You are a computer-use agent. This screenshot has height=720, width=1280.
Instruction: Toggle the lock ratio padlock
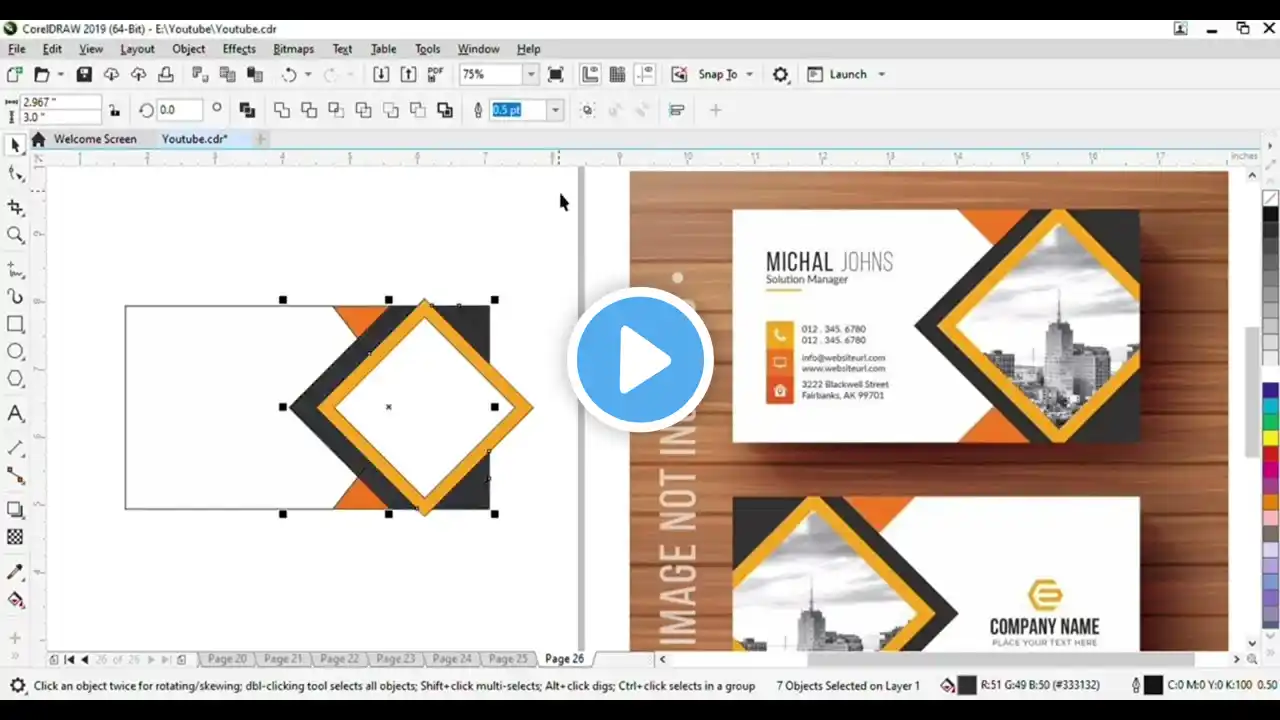coord(114,110)
